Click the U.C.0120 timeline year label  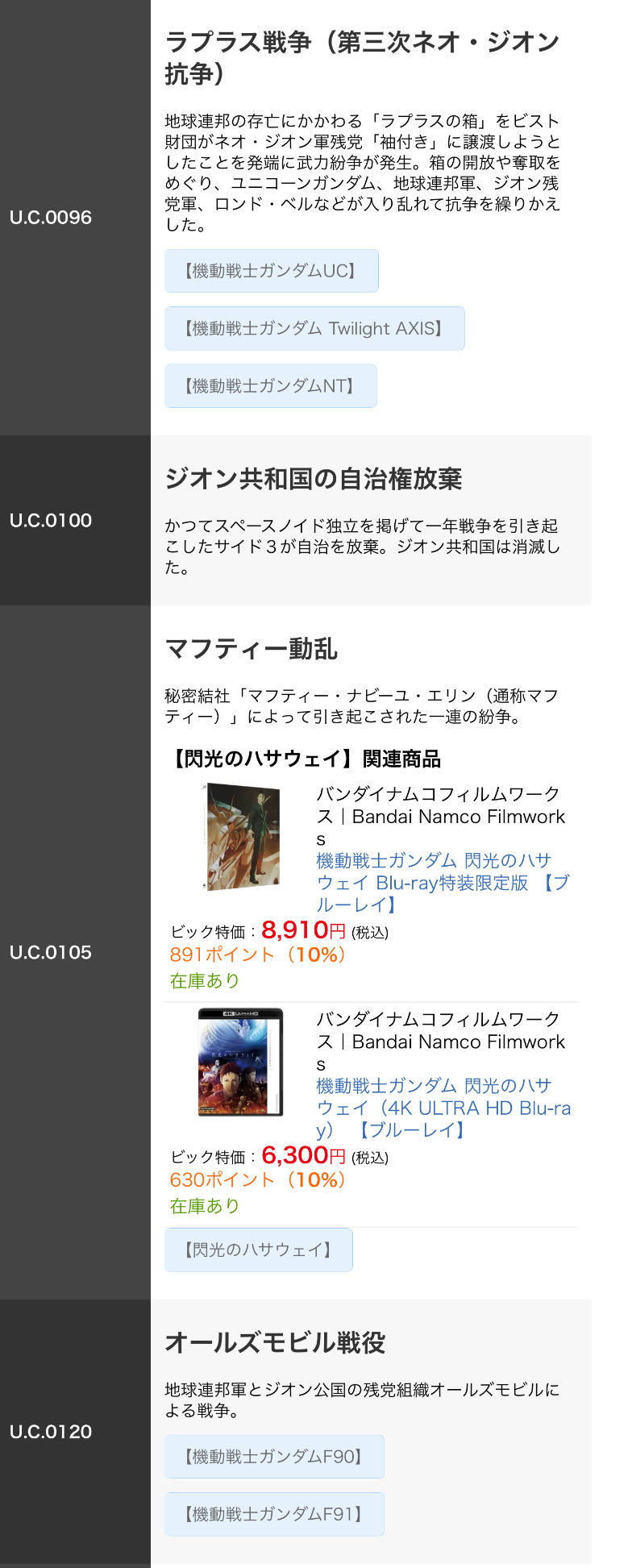[51, 1432]
